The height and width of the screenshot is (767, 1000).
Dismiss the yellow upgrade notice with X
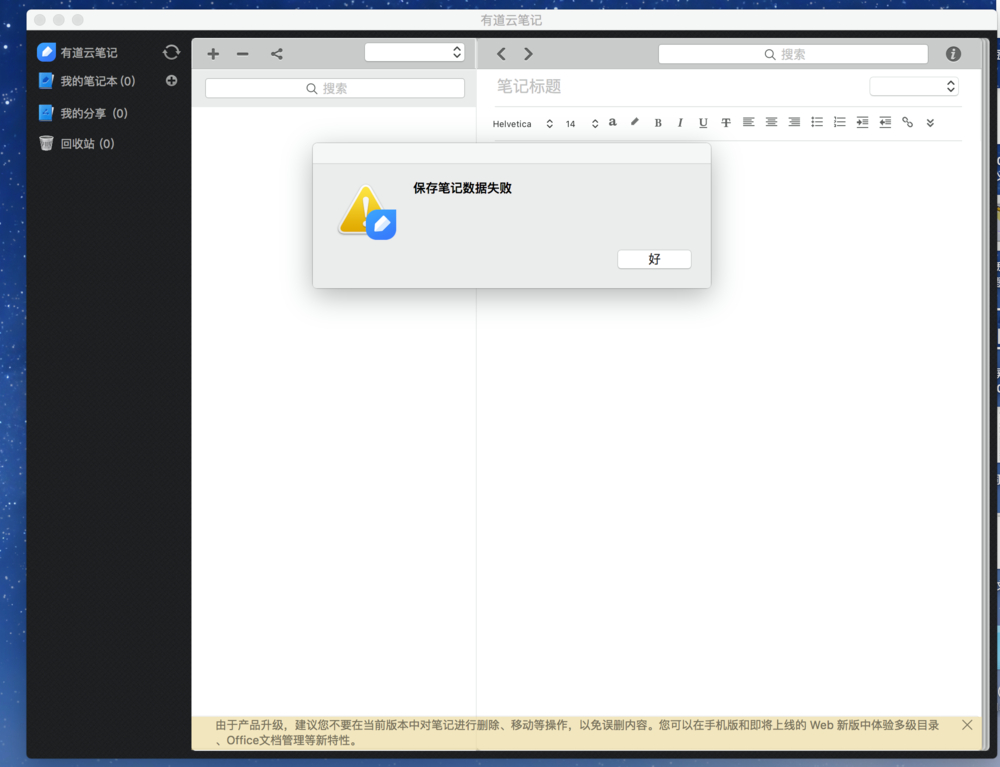(967, 725)
